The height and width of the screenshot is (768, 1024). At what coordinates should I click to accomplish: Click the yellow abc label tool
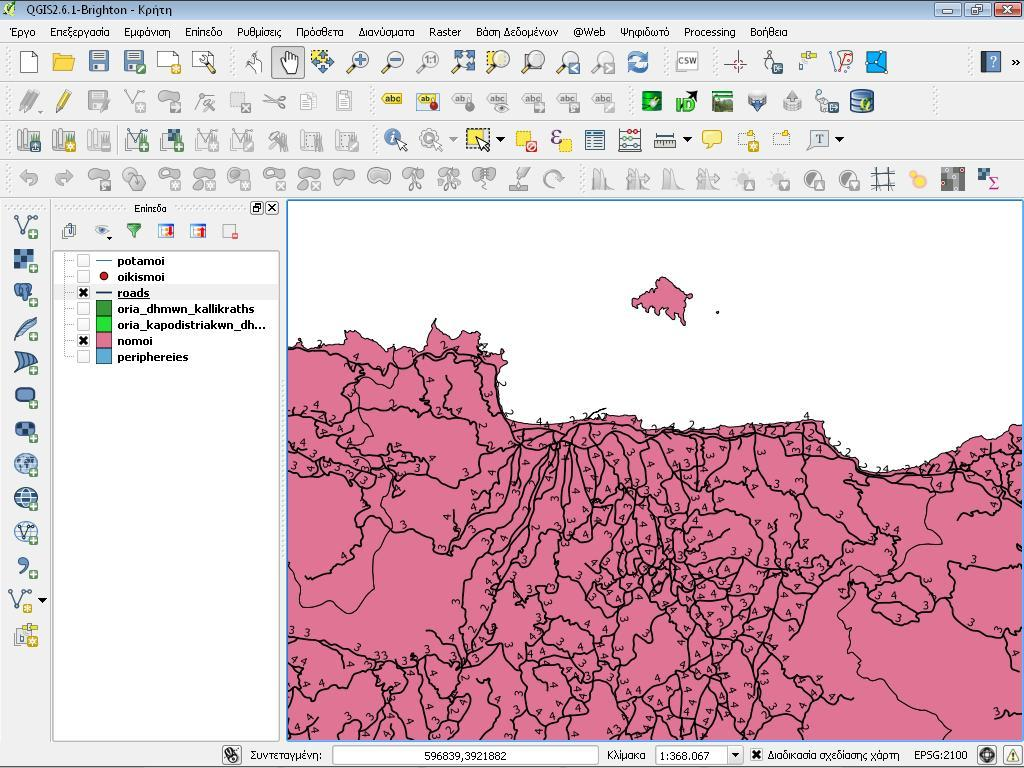pyautogui.click(x=392, y=99)
